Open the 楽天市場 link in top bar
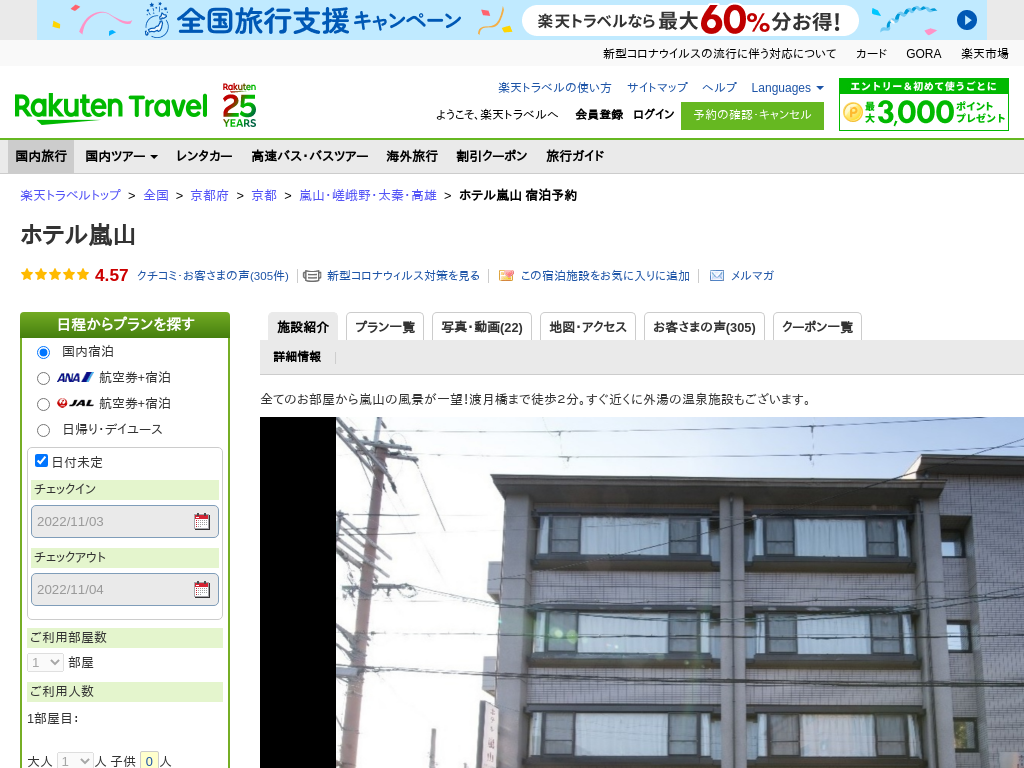 984,54
